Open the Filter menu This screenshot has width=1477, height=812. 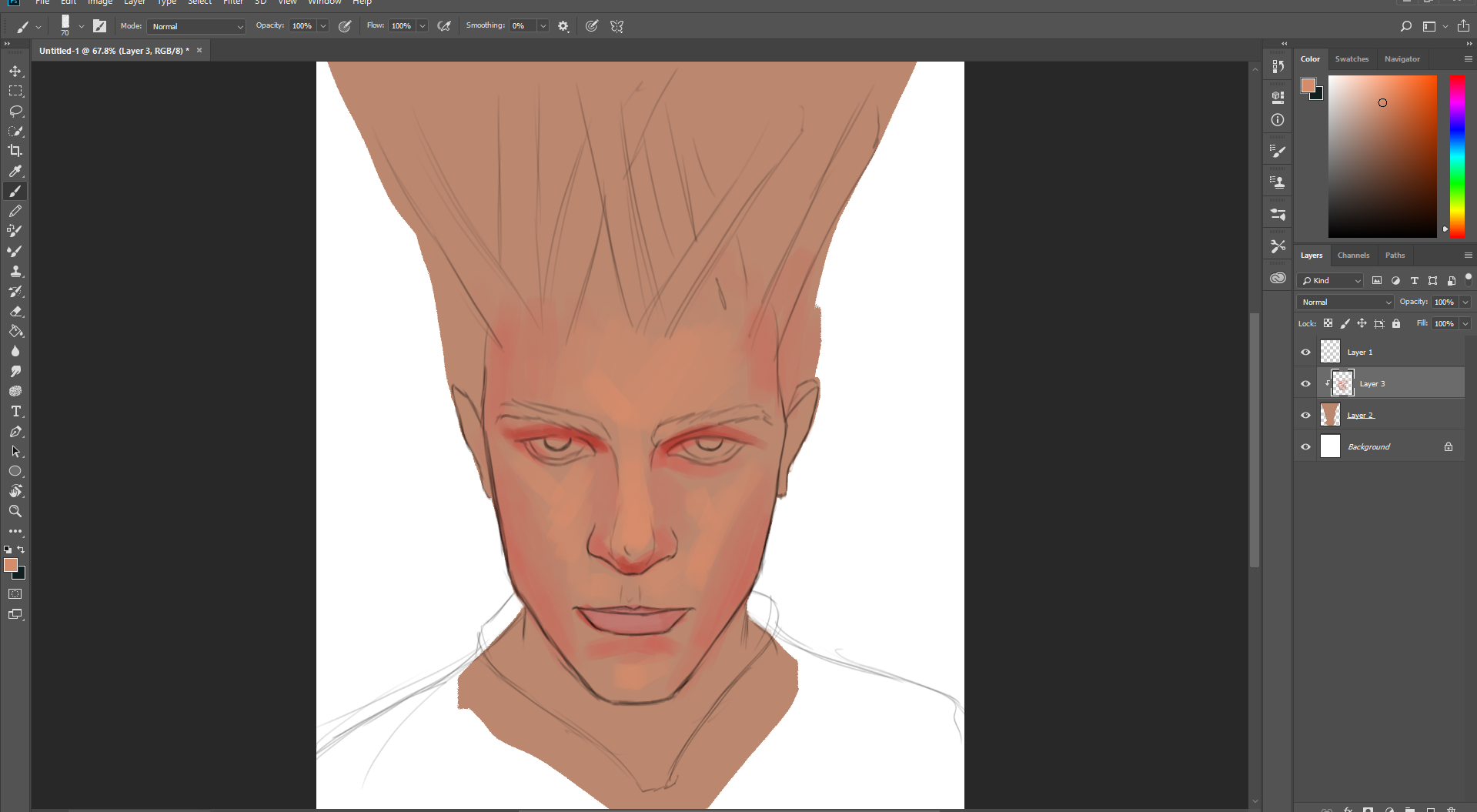(233, 2)
